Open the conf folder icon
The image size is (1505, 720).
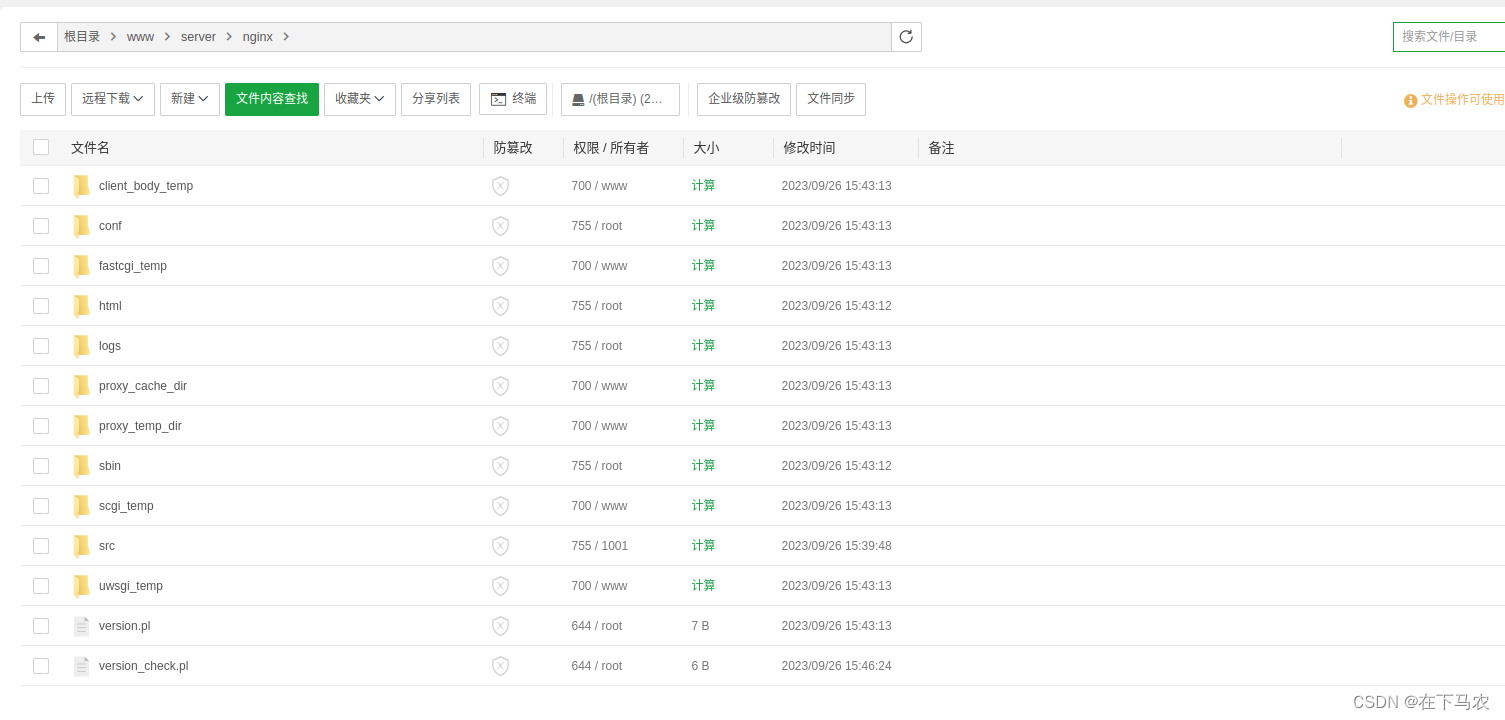click(x=81, y=226)
